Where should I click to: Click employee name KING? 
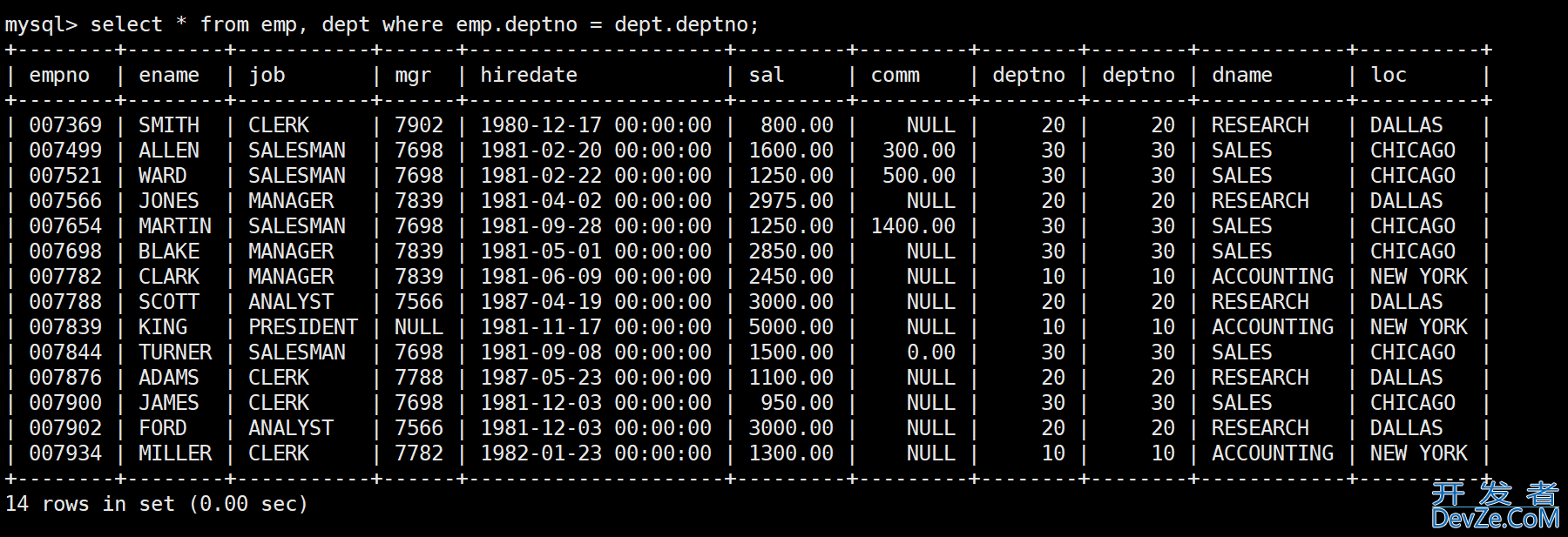click(163, 327)
